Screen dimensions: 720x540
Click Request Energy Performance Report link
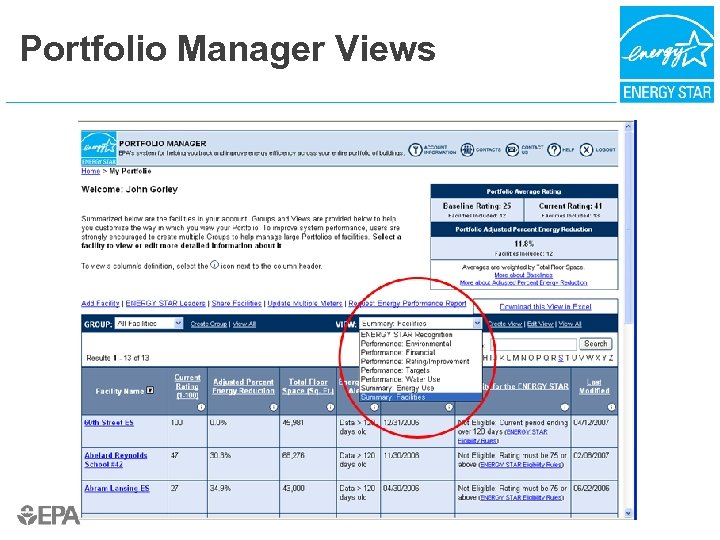click(x=407, y=304)
